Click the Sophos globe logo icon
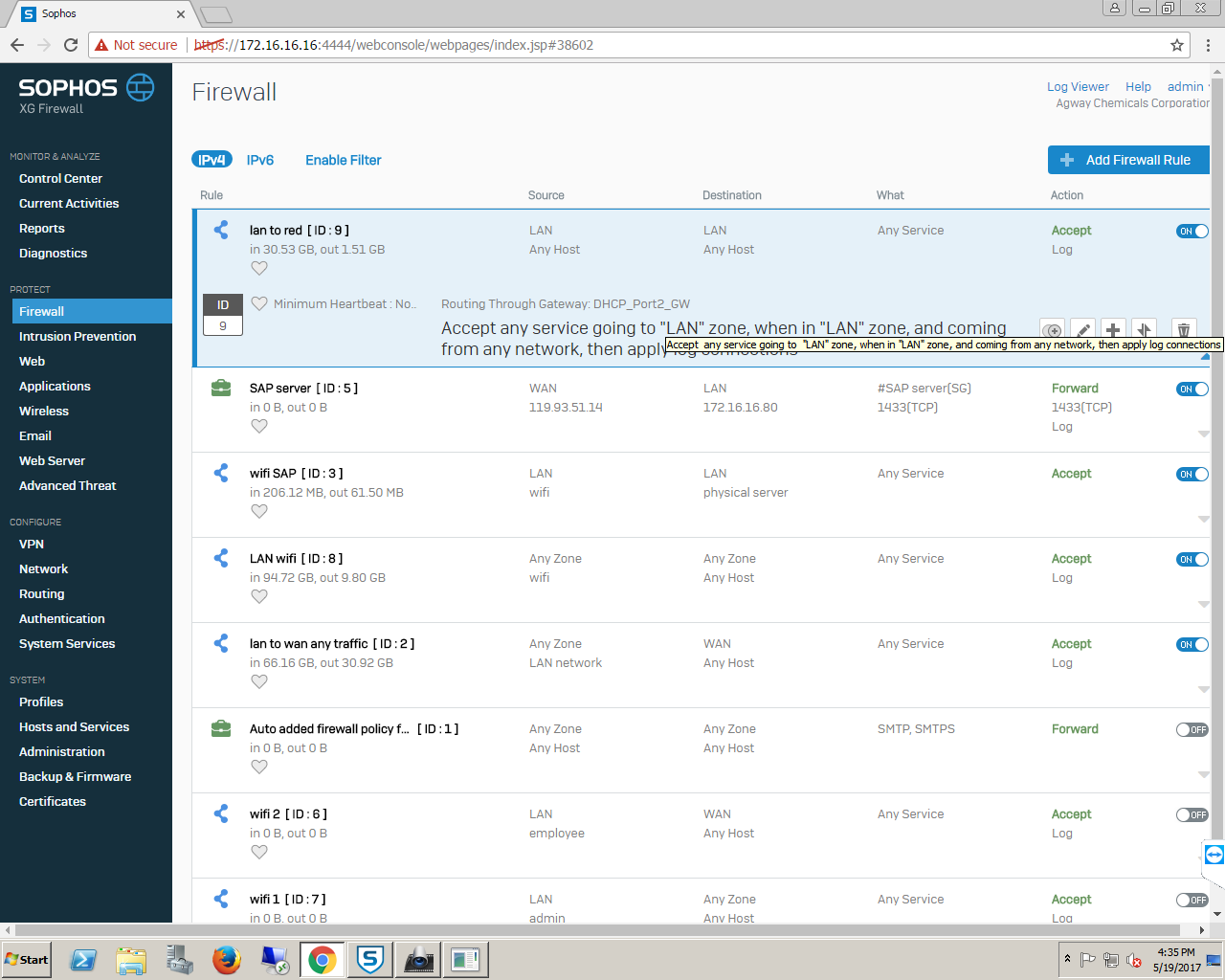Screen dimensions: 1225x980 pyautogui.click(x=140, y=87)
